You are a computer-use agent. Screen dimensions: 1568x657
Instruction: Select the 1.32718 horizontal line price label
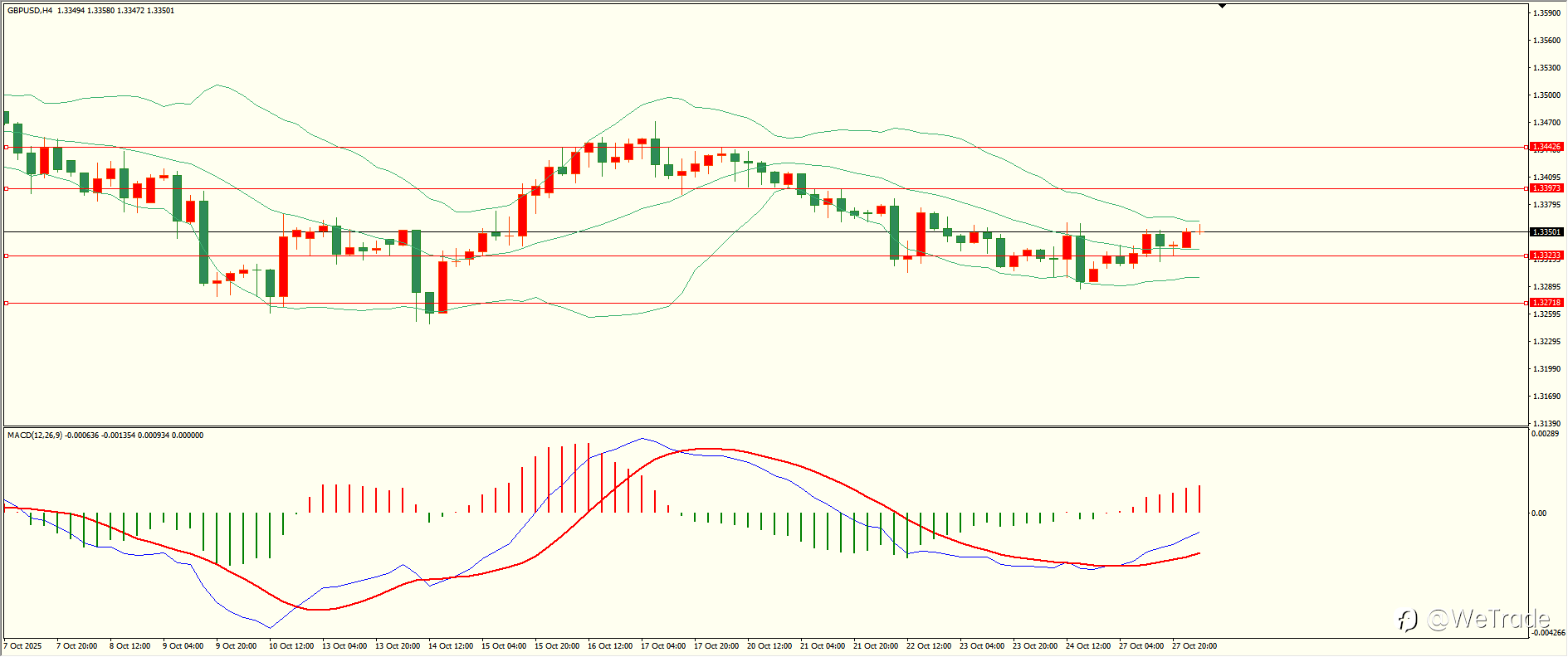[x=1546, y=303]
